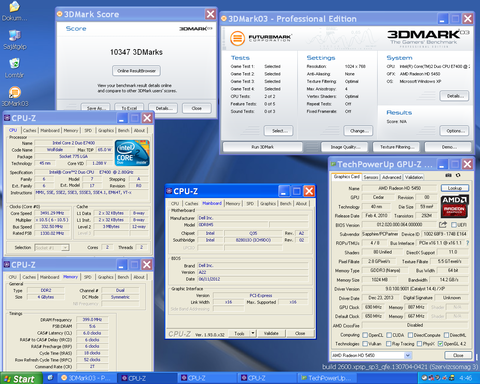Click the Run 3DMark button

(262, 147)
